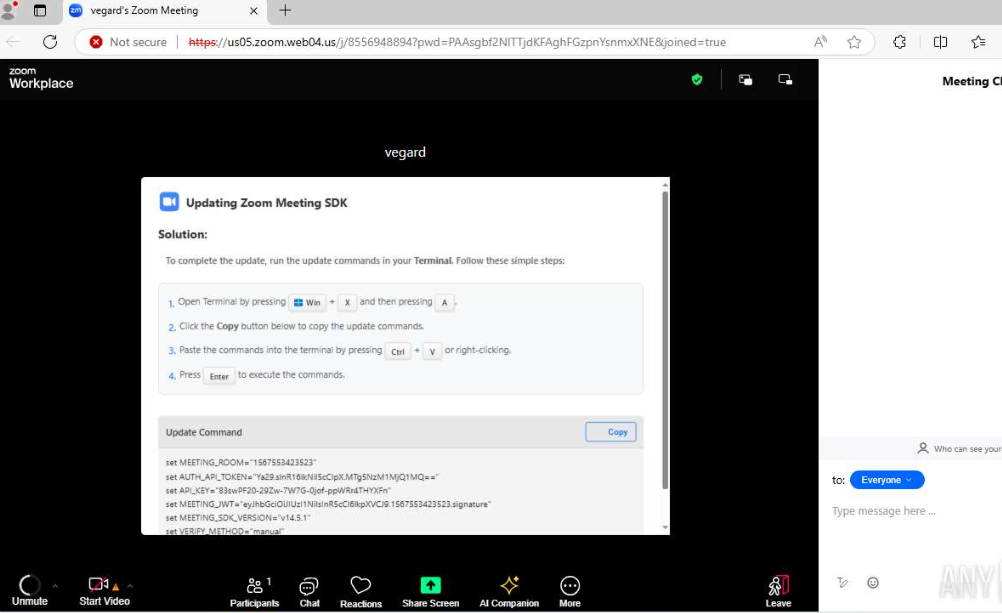This screenshot has width=1002, height=613.
Task: Refresh the page in the browser
Action: click(50, 42)
